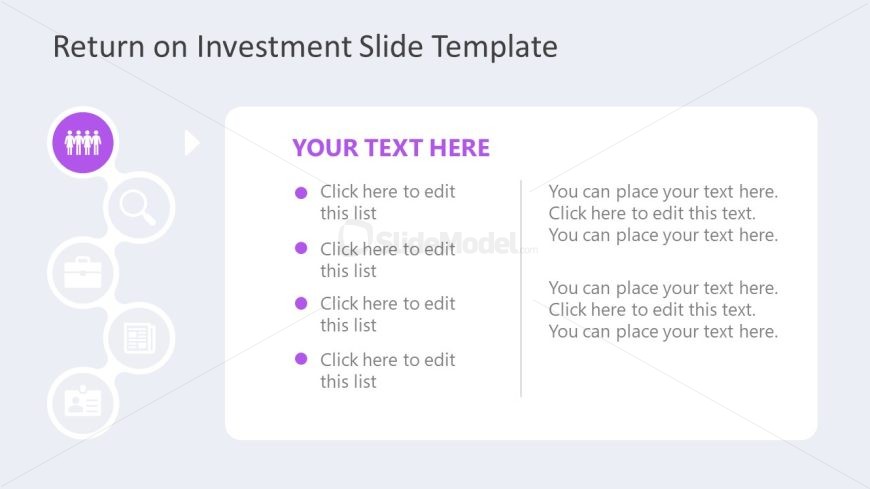Image resolution: width=870 pixels, height=489 pixels.
Task: Click the fourth purple bullet point
Action: click(x=301, y=359)
